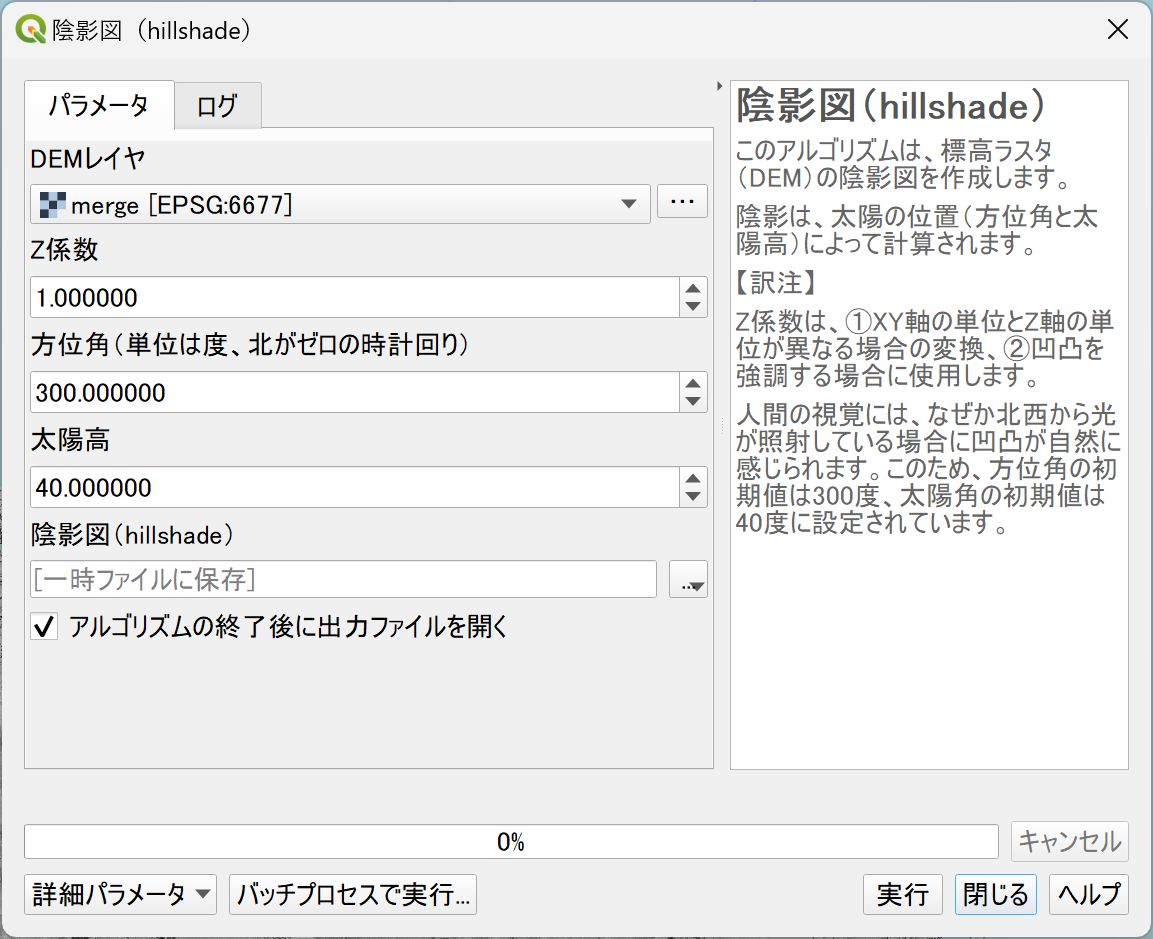Click the 【訳注】 text in help panel
Screen dimensions: 1153x939
tap(776, 282)
